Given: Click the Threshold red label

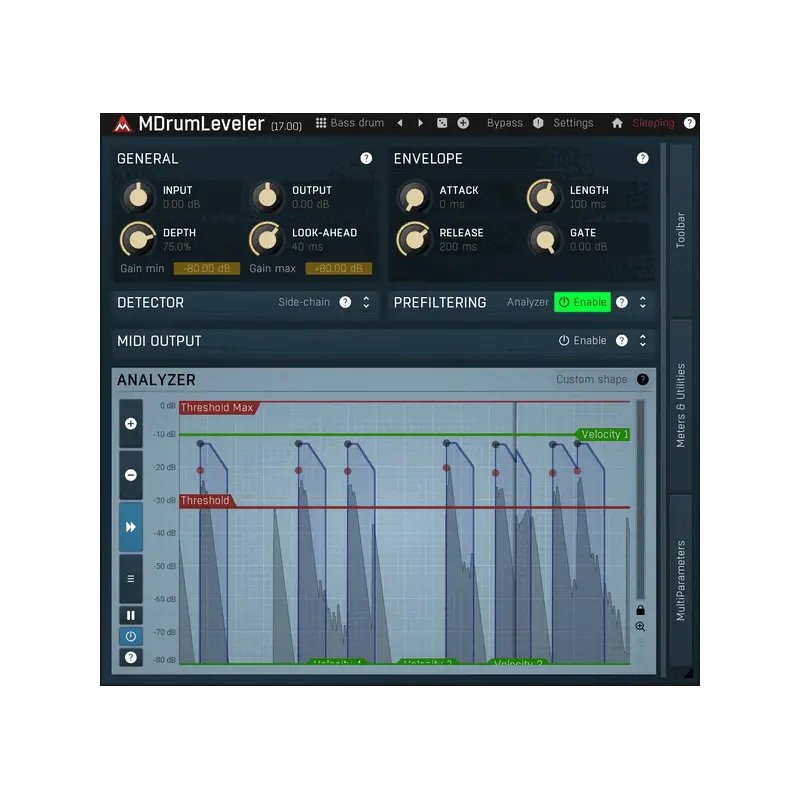Looking at the screenshot, I should 207,501.
